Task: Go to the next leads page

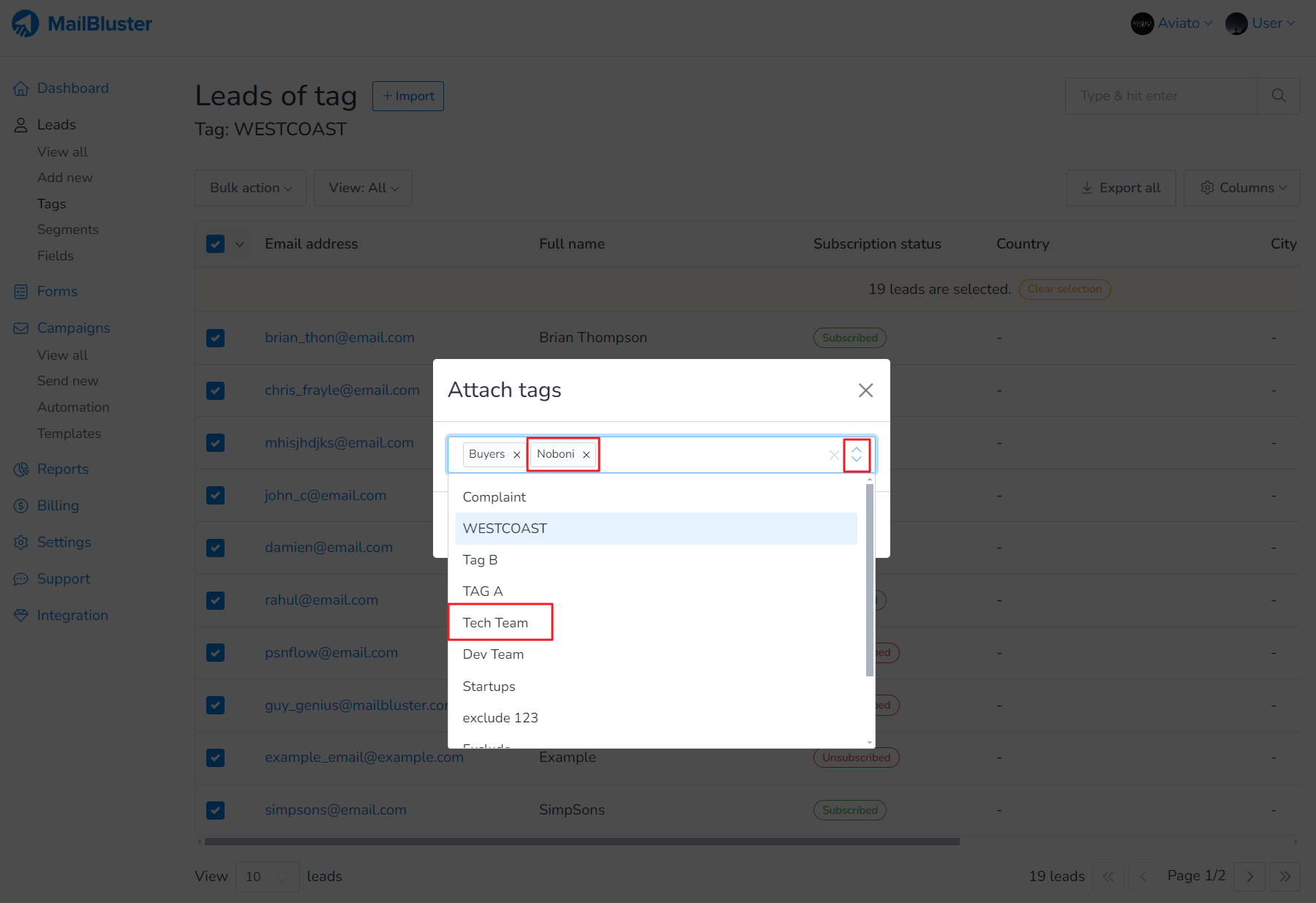Action: point(1249,876)
